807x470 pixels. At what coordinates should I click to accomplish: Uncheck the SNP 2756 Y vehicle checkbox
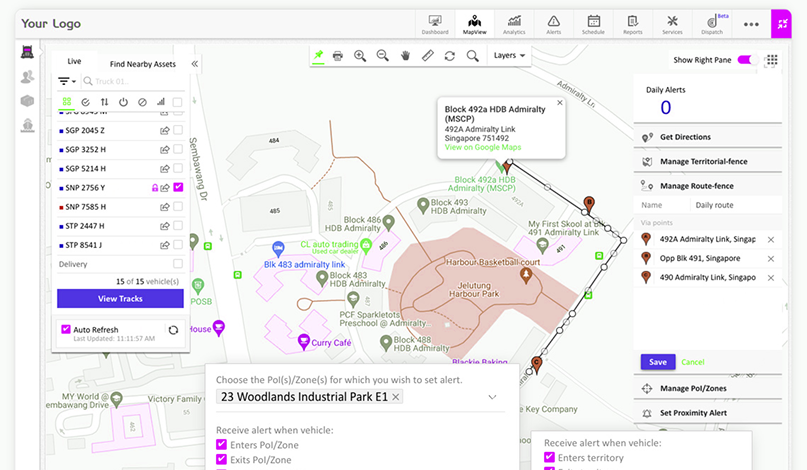(x=178, y=187)
